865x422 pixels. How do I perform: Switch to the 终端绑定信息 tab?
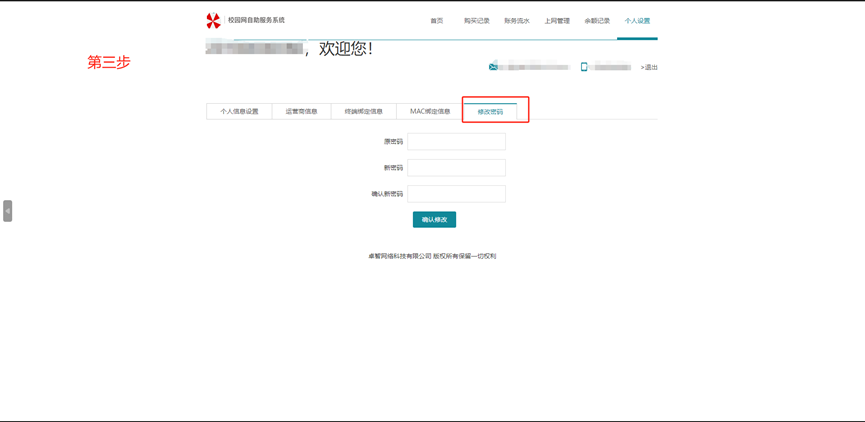click(363, 111)
